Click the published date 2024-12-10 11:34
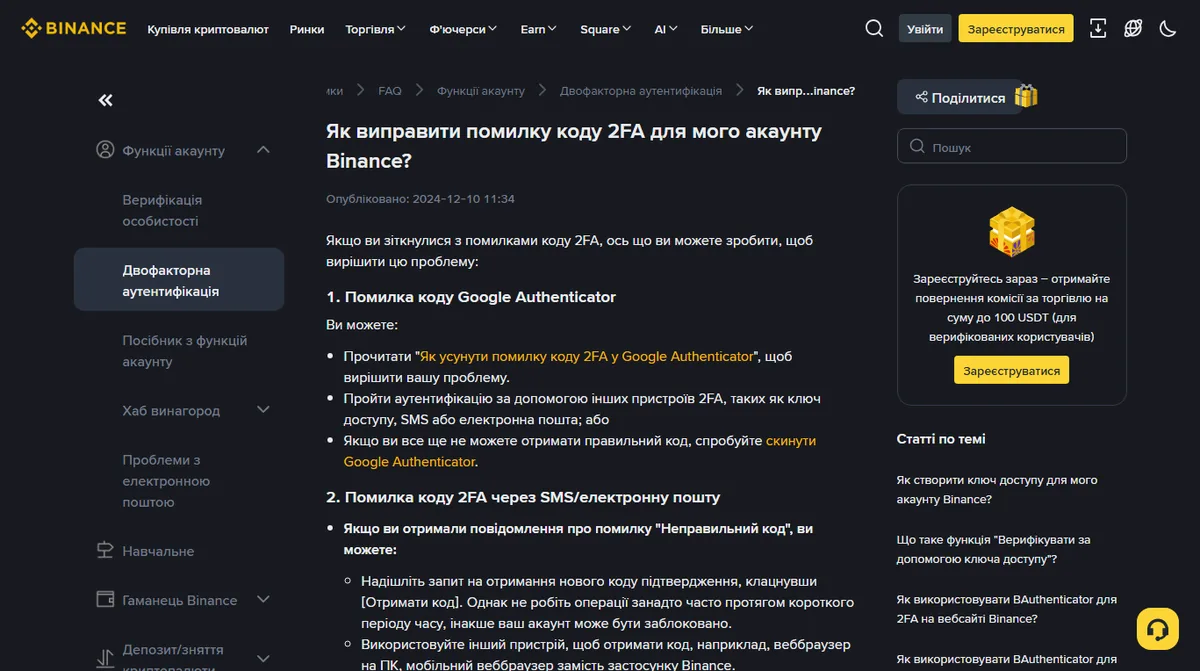The width and height of the screenshot is (1200, 671). click(464, 199)
